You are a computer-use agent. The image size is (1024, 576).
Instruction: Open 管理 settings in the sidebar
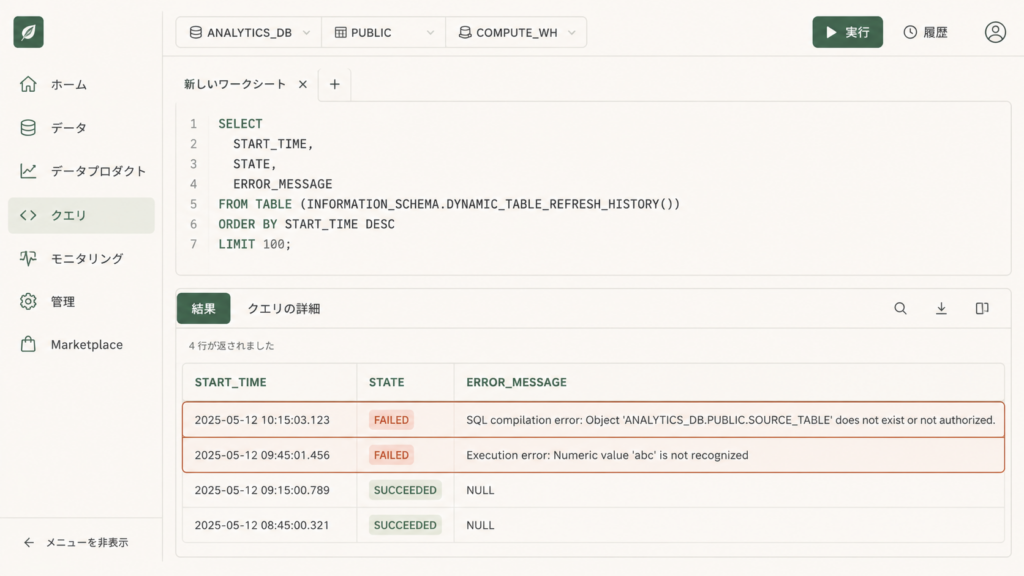(x=81, y=302)
